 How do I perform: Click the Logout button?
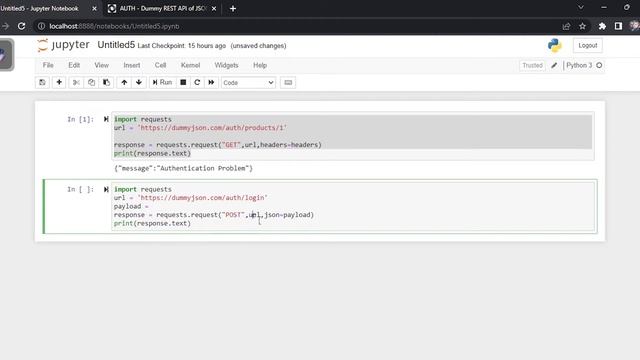coord(587,45)
